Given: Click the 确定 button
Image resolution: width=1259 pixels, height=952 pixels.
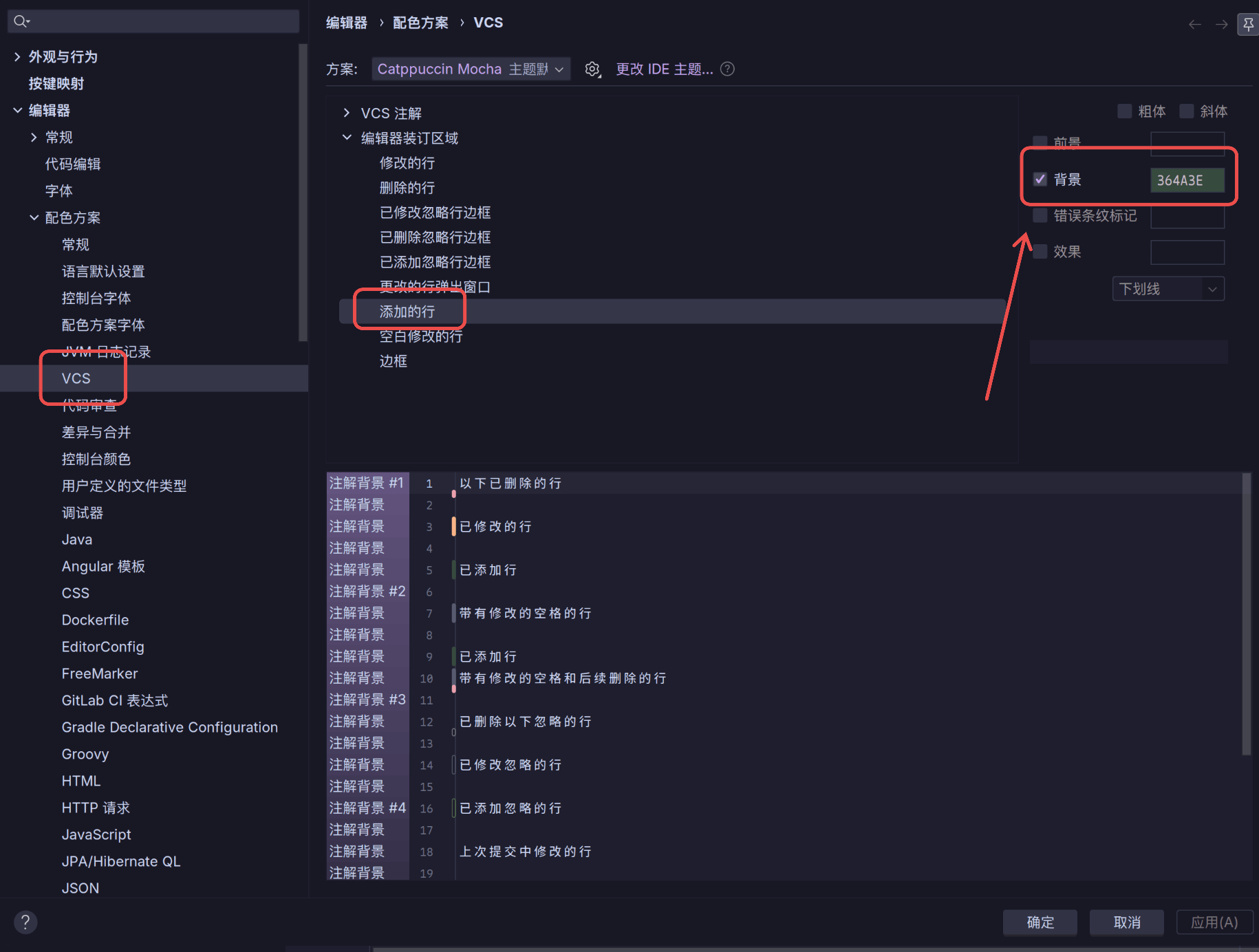Looking at the screenshot, I should (x=1040, y=922).
